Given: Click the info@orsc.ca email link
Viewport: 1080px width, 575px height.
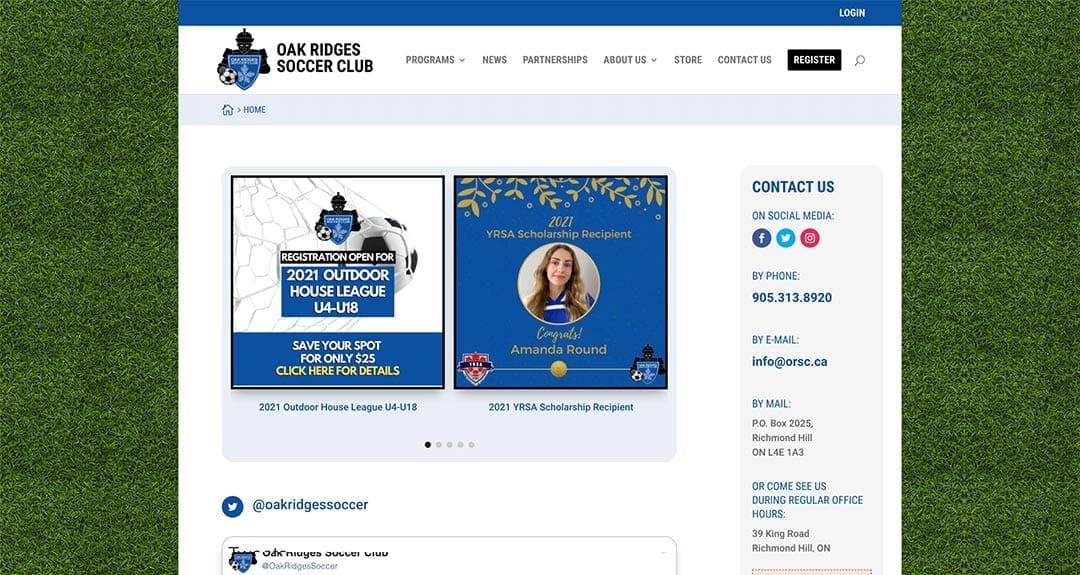Looking at the screenshot, I should (789, 362).
